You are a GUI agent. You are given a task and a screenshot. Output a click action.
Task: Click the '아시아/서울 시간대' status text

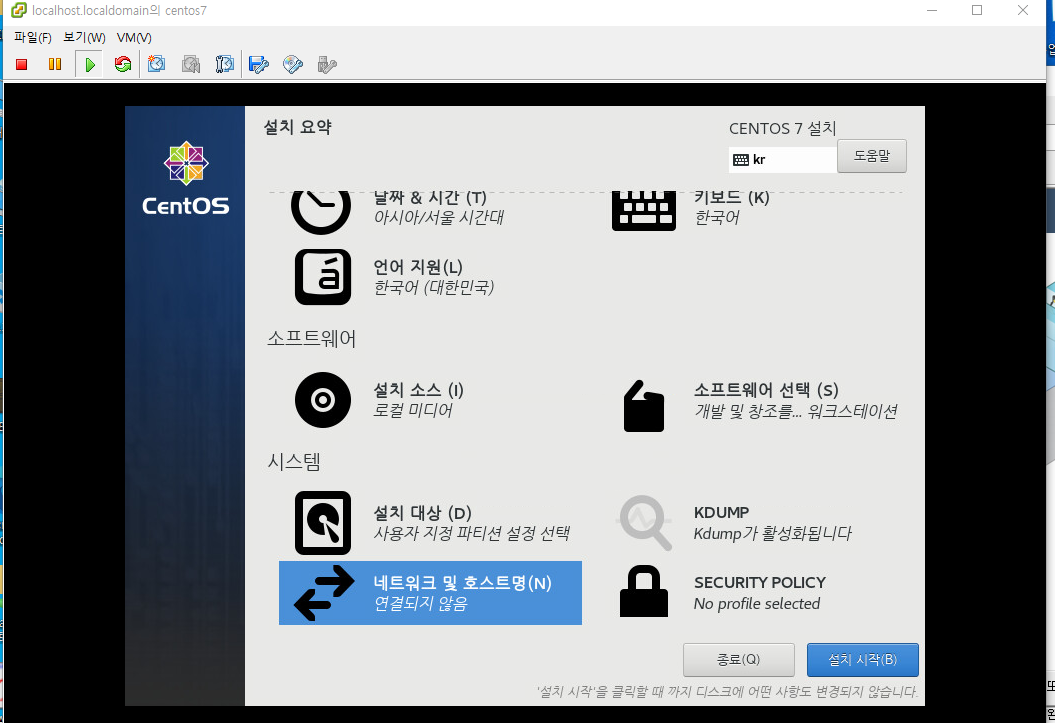pyautogui.click(x=439, y=218)
